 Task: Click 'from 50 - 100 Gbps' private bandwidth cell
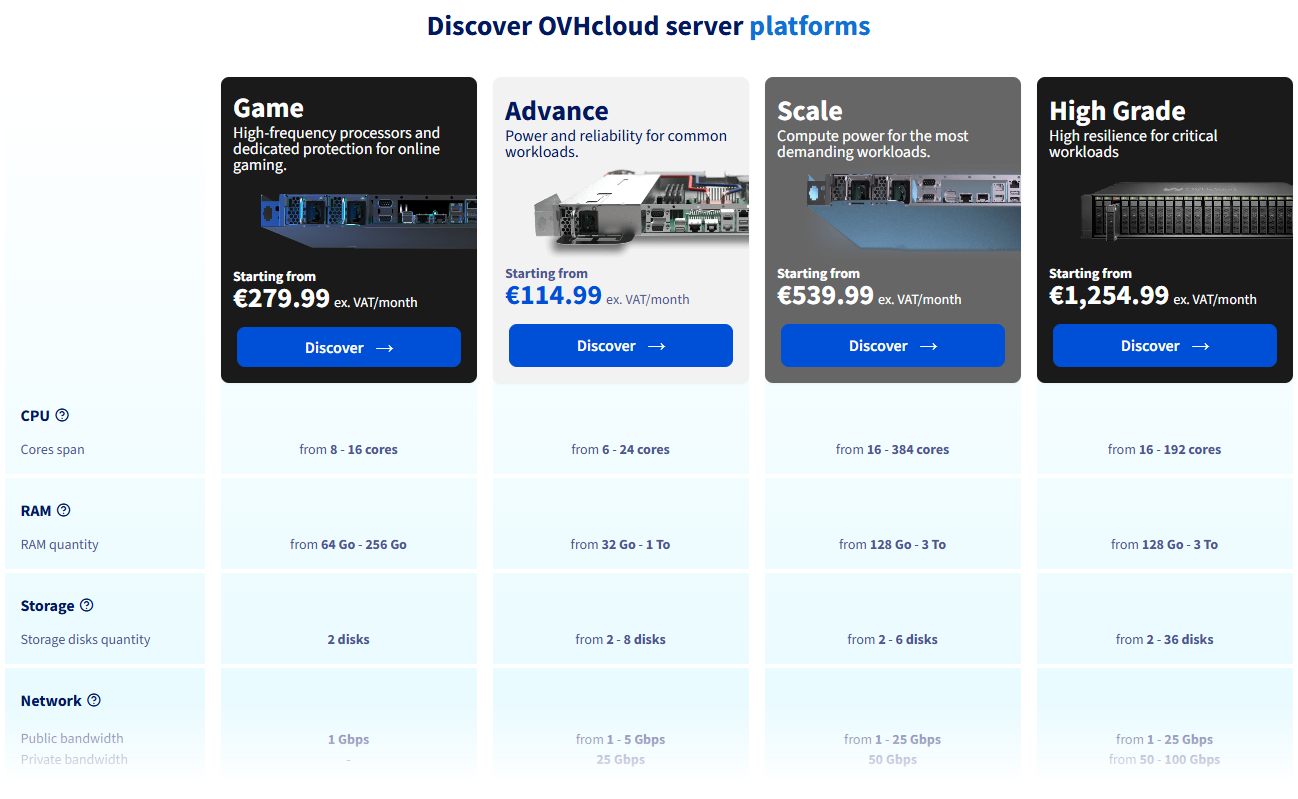[1165, 760]
